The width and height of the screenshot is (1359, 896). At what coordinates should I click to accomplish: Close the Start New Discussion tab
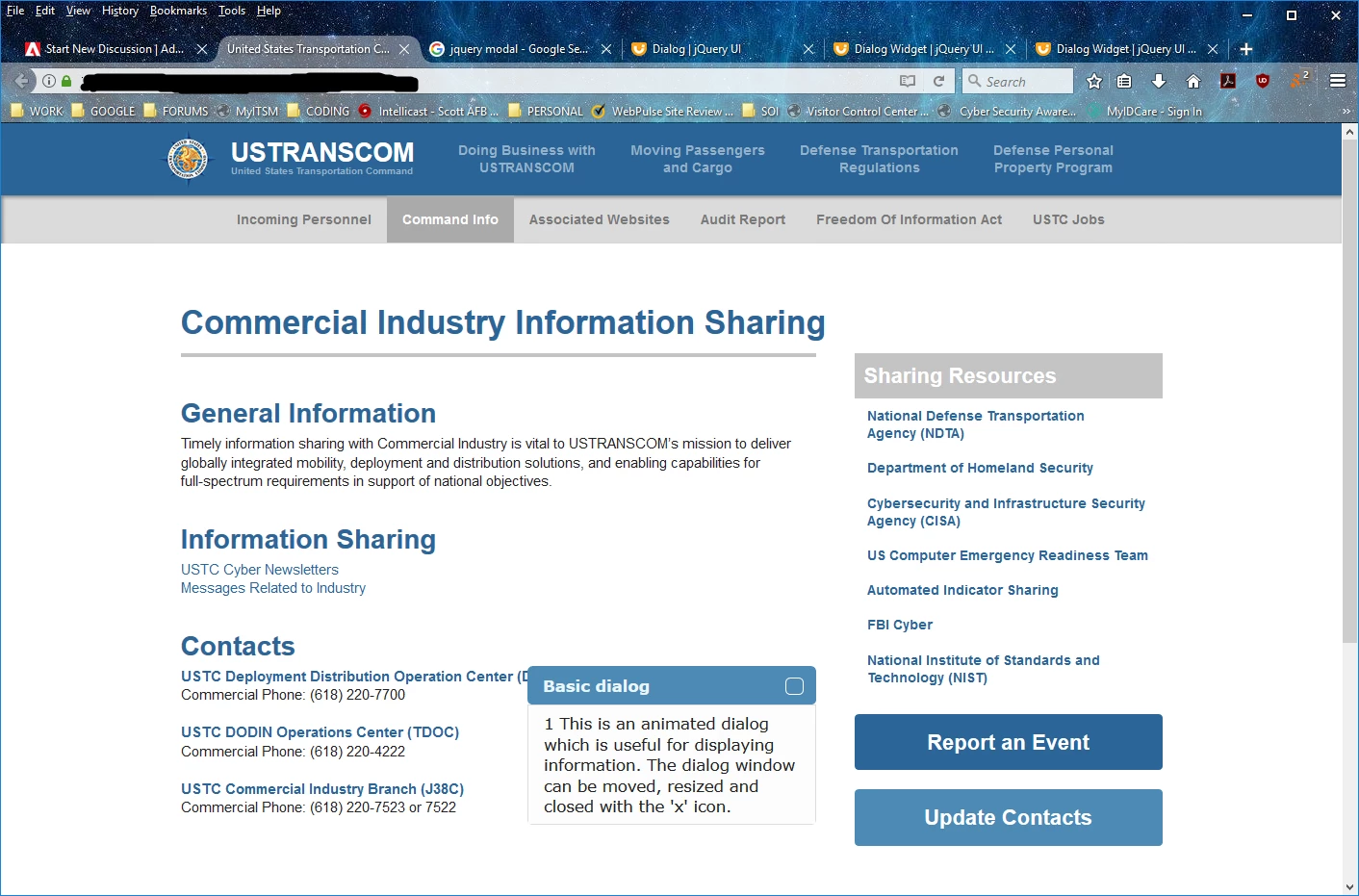[202, 49]
